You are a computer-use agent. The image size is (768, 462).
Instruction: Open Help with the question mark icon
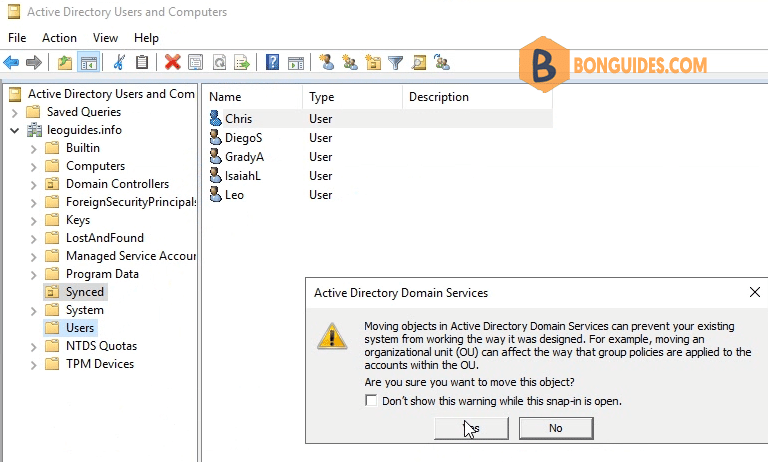click(x=272, y=63)
